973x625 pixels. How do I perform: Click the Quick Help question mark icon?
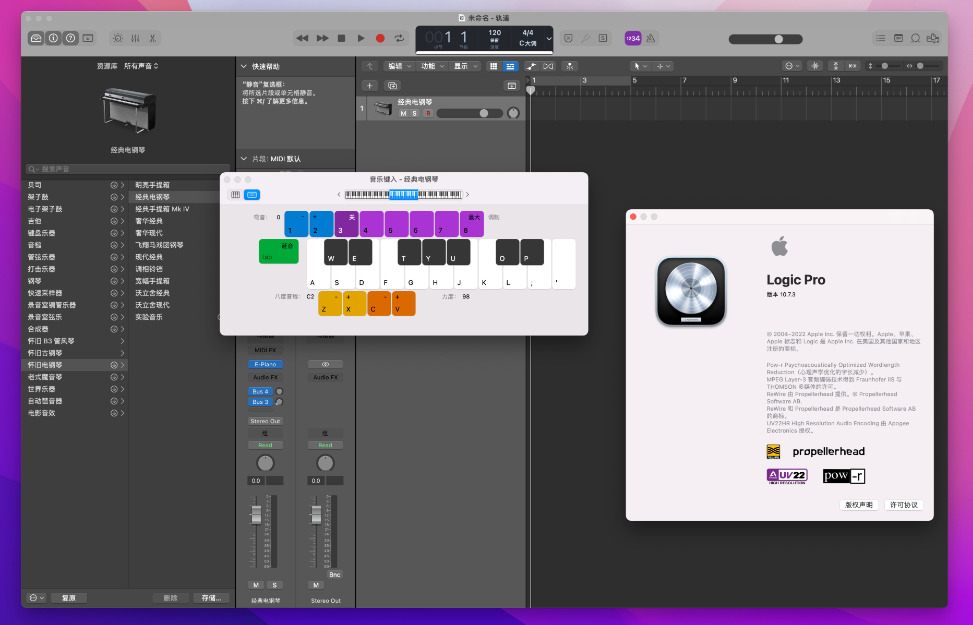(x=70, y=38)
